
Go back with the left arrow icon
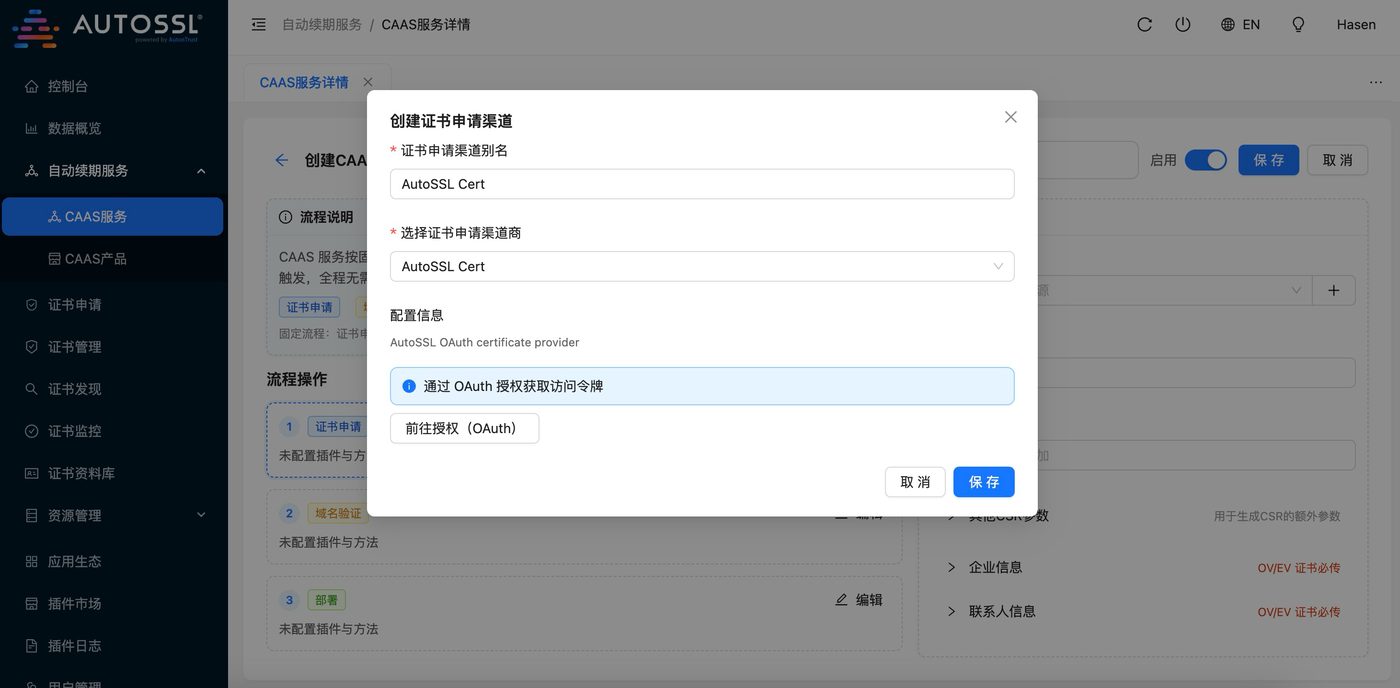pos(282,160)
